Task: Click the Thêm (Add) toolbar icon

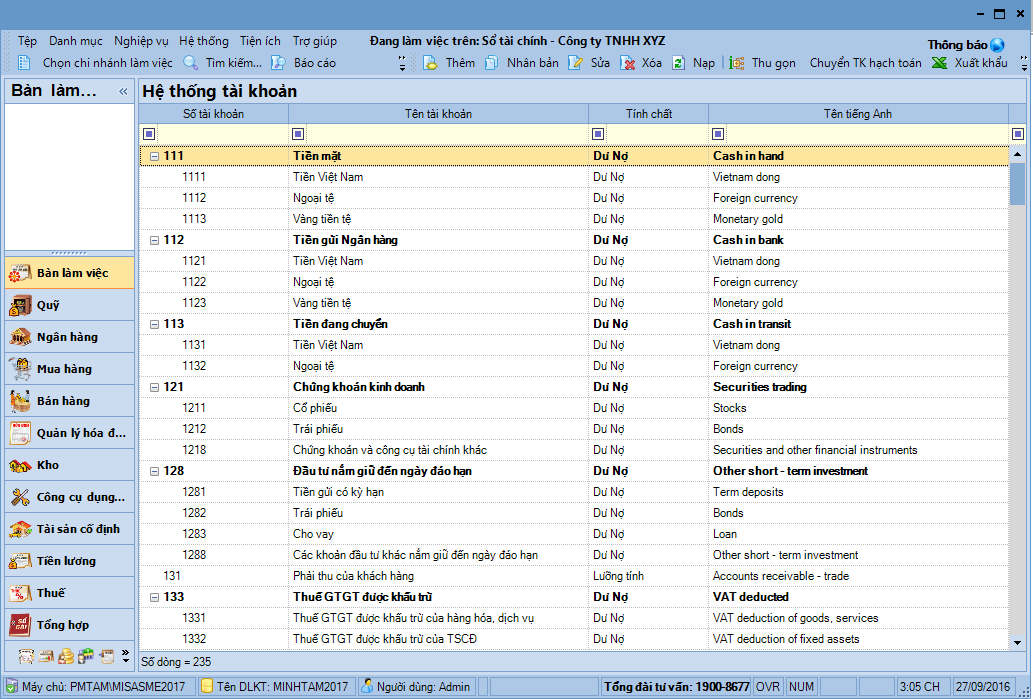Action: (x=431, y=63)
